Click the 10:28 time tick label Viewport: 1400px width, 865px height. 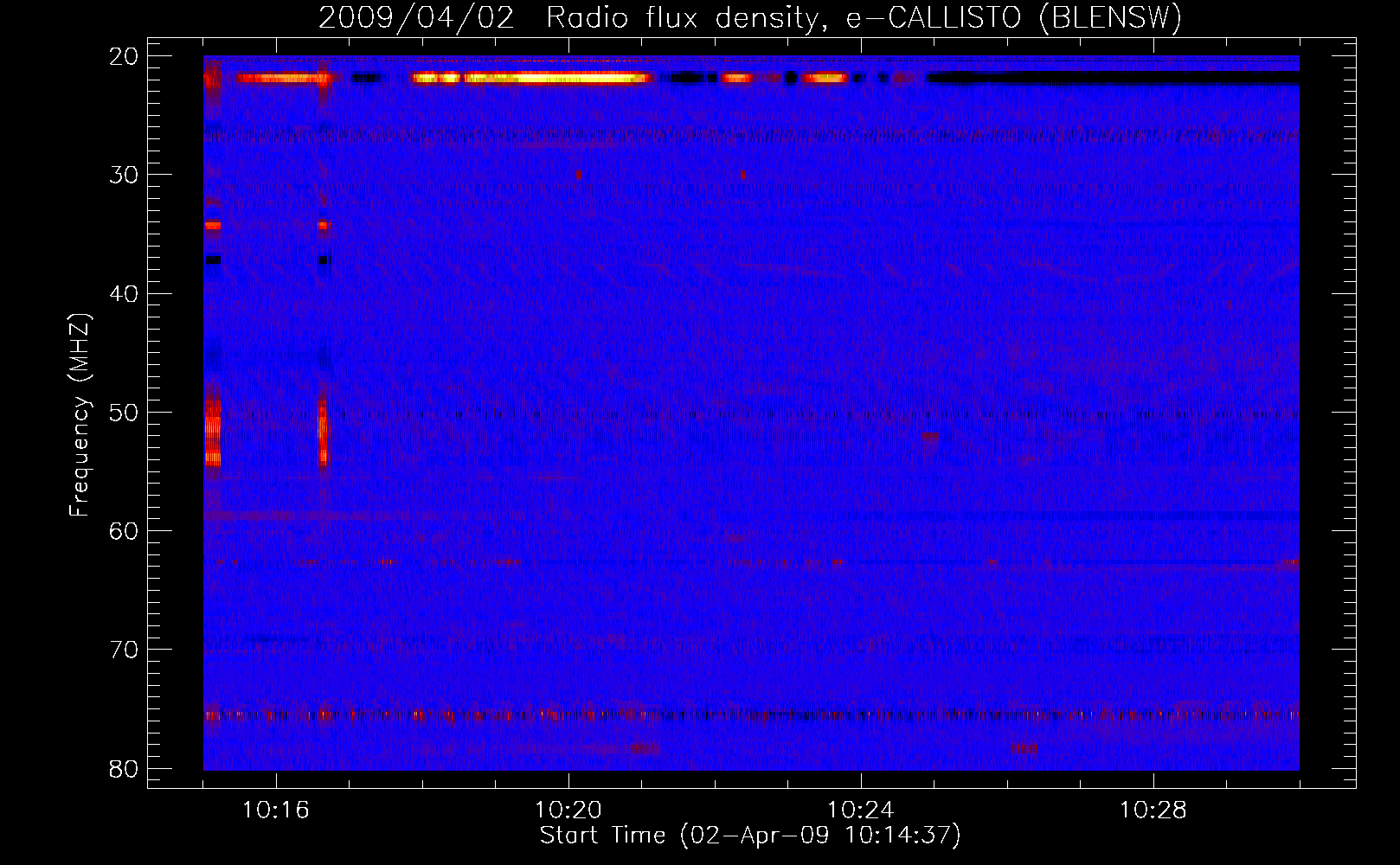pos(1153,811)
